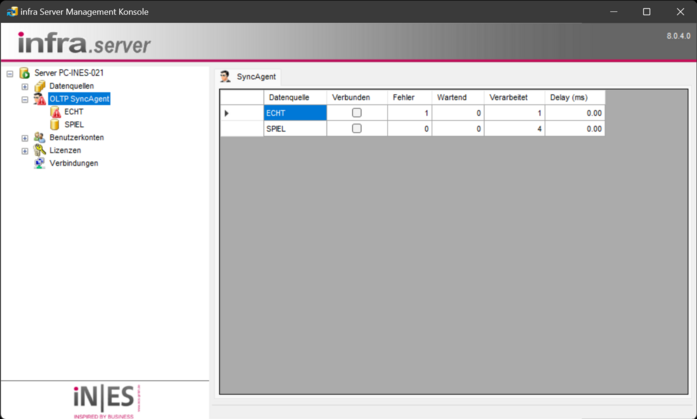Click the SPIEL database icon in tree
The width and height of the screenshot is (697, 419).
tap(55, 125)
